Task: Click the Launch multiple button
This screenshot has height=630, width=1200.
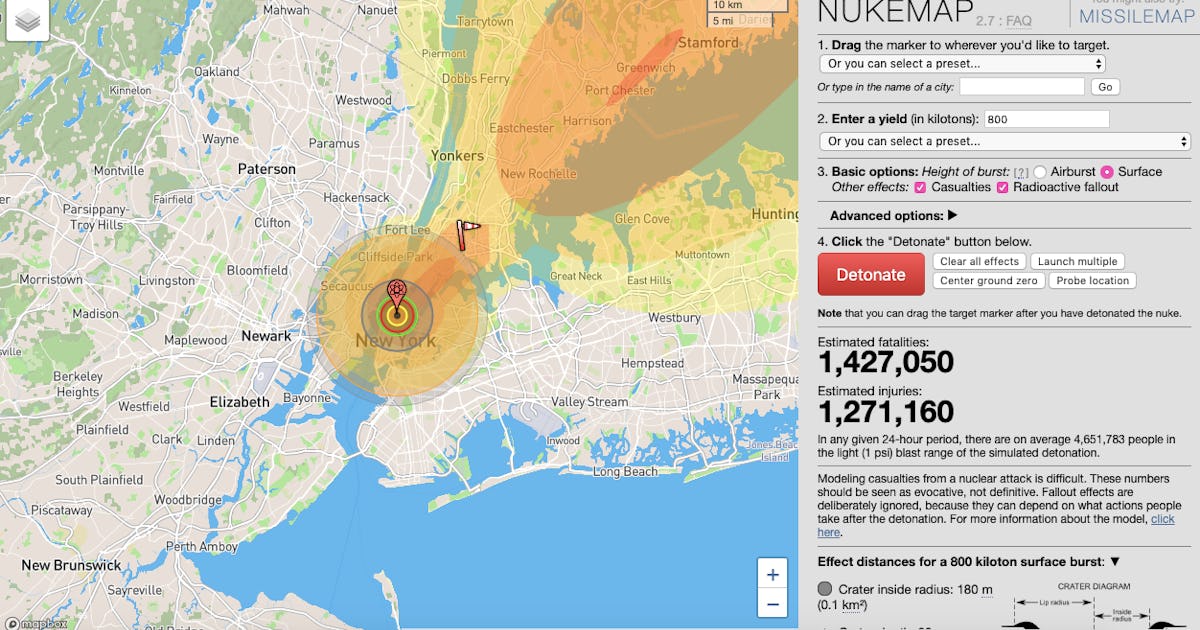Action: [x=1079, y=261]
